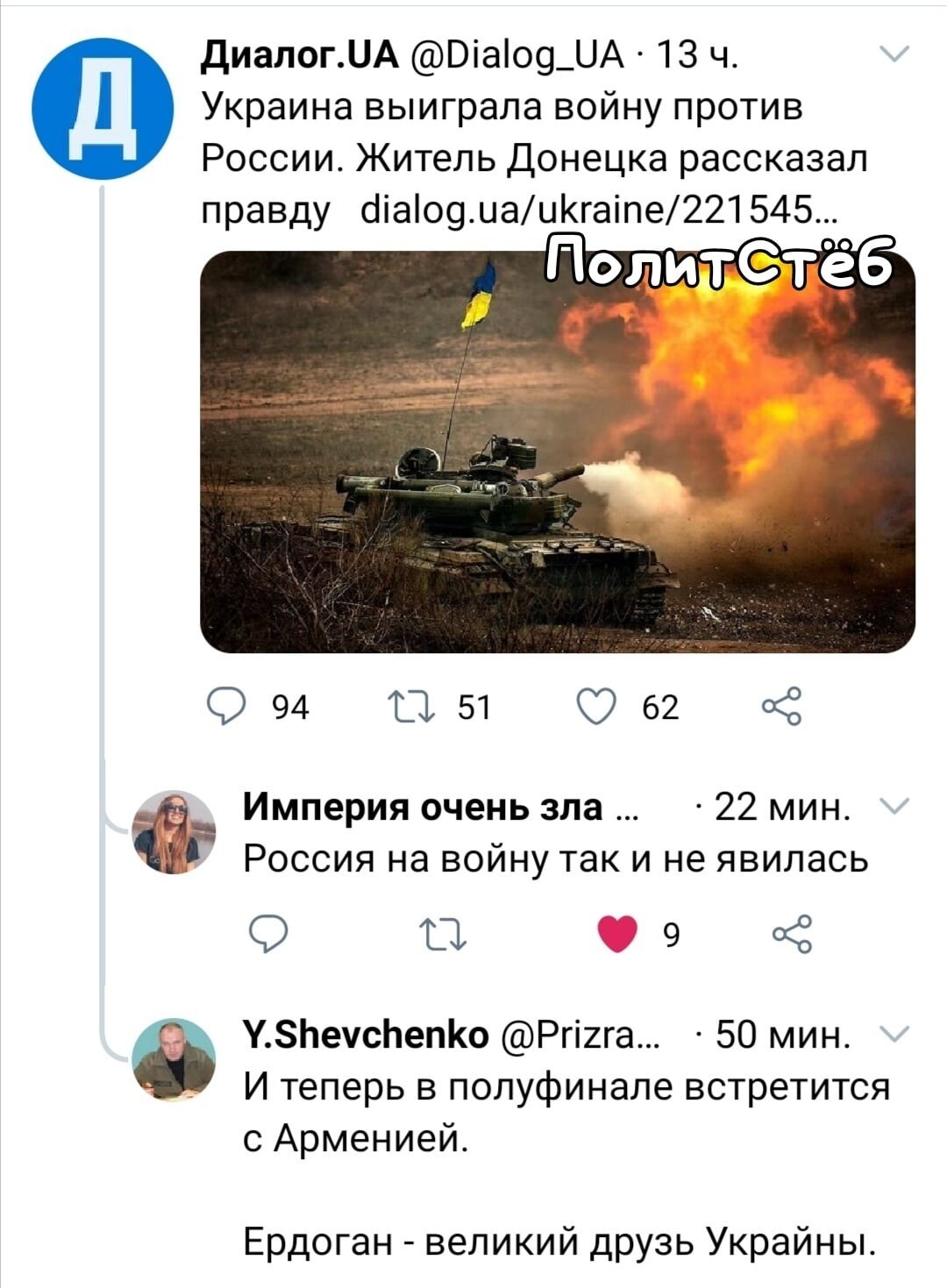Viewport: 947px width, 1288px height.
Task: Like the Диалог.UA tweet with 62 likes
Action: click(x=597, y=707)
